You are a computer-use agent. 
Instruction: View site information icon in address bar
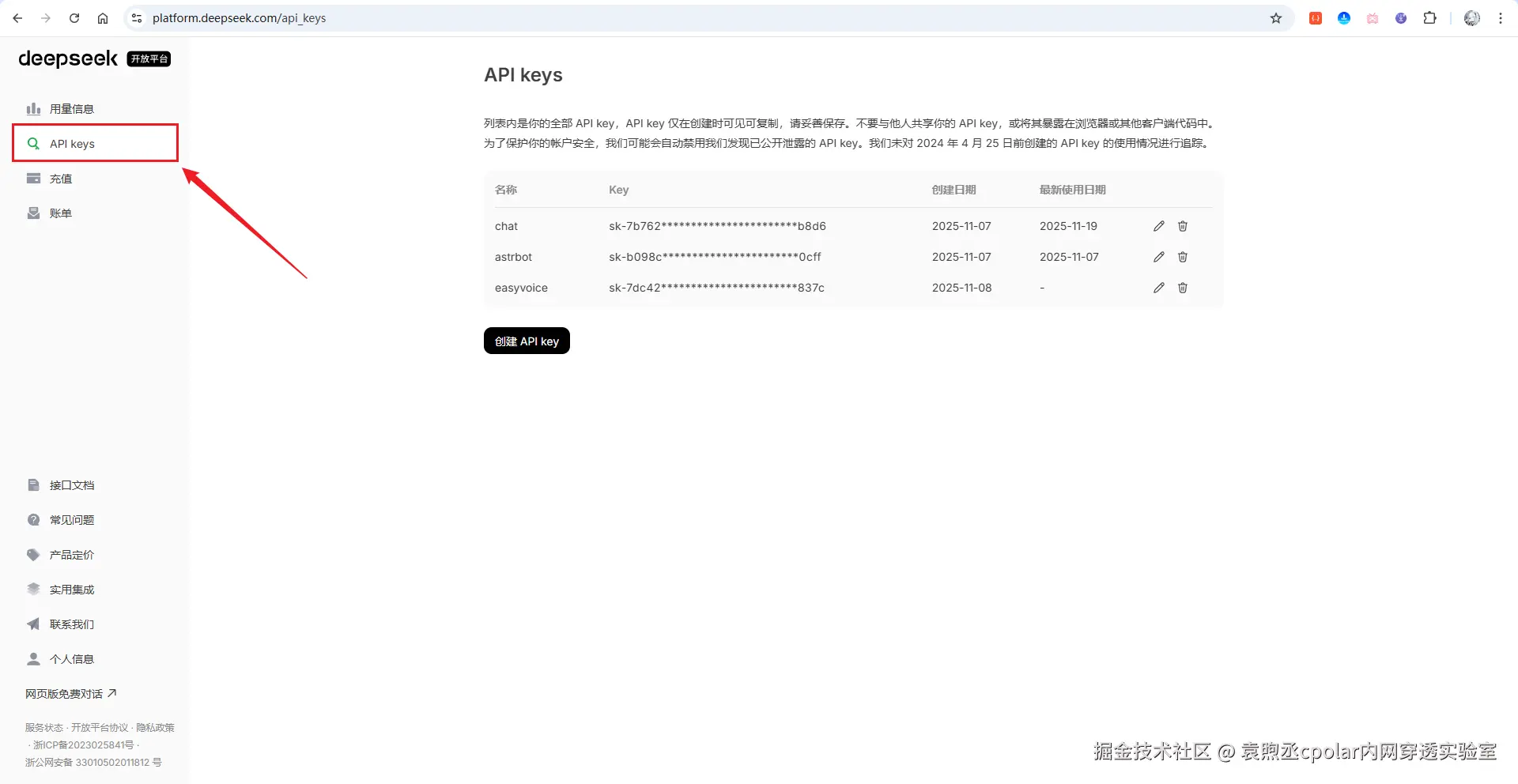click(137, 18)
